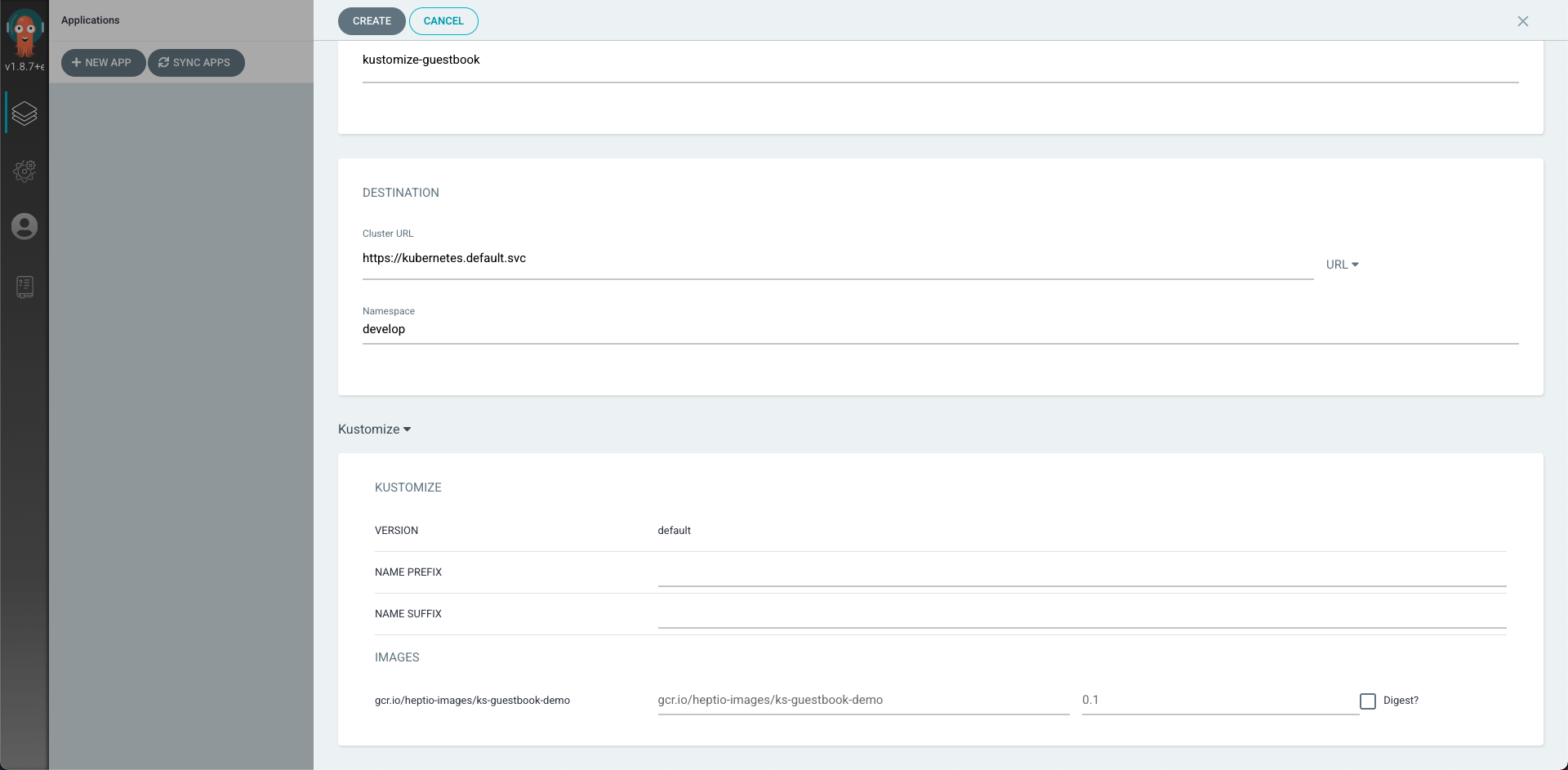Focus the Cluster URL field
The height and width of the screenshot is (770, 1568).
pos(837,259)
